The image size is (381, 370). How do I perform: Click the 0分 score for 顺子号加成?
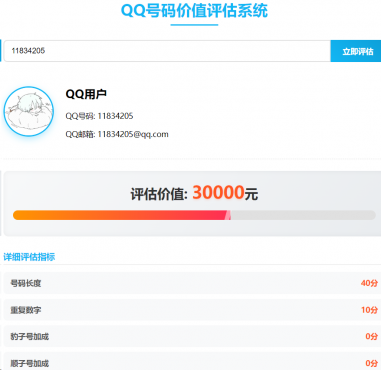(x=372, y=363)
